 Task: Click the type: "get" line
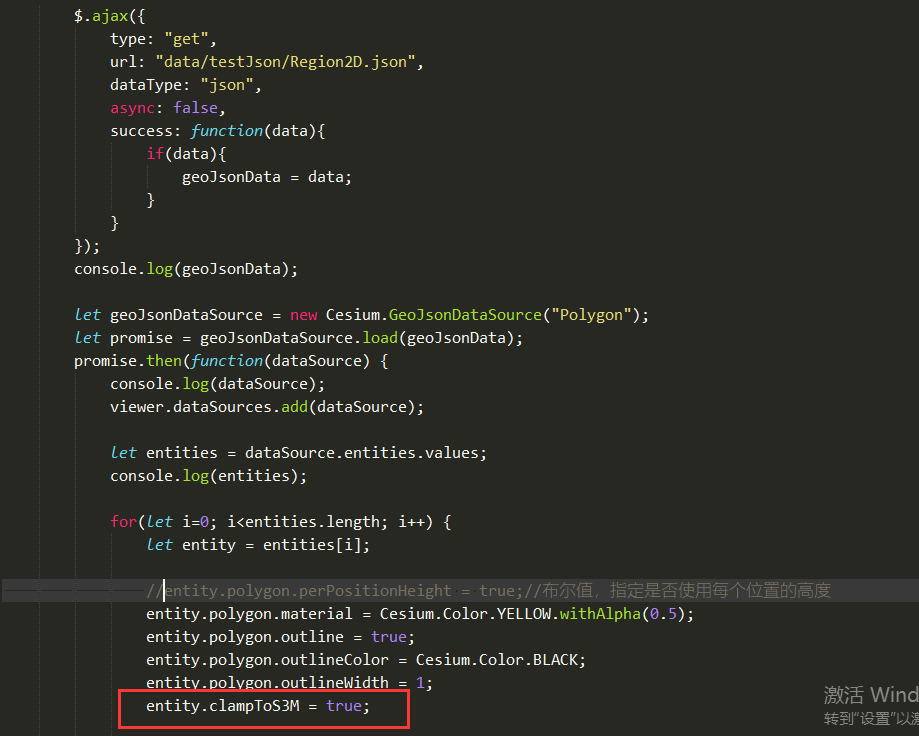click(164, 39)
